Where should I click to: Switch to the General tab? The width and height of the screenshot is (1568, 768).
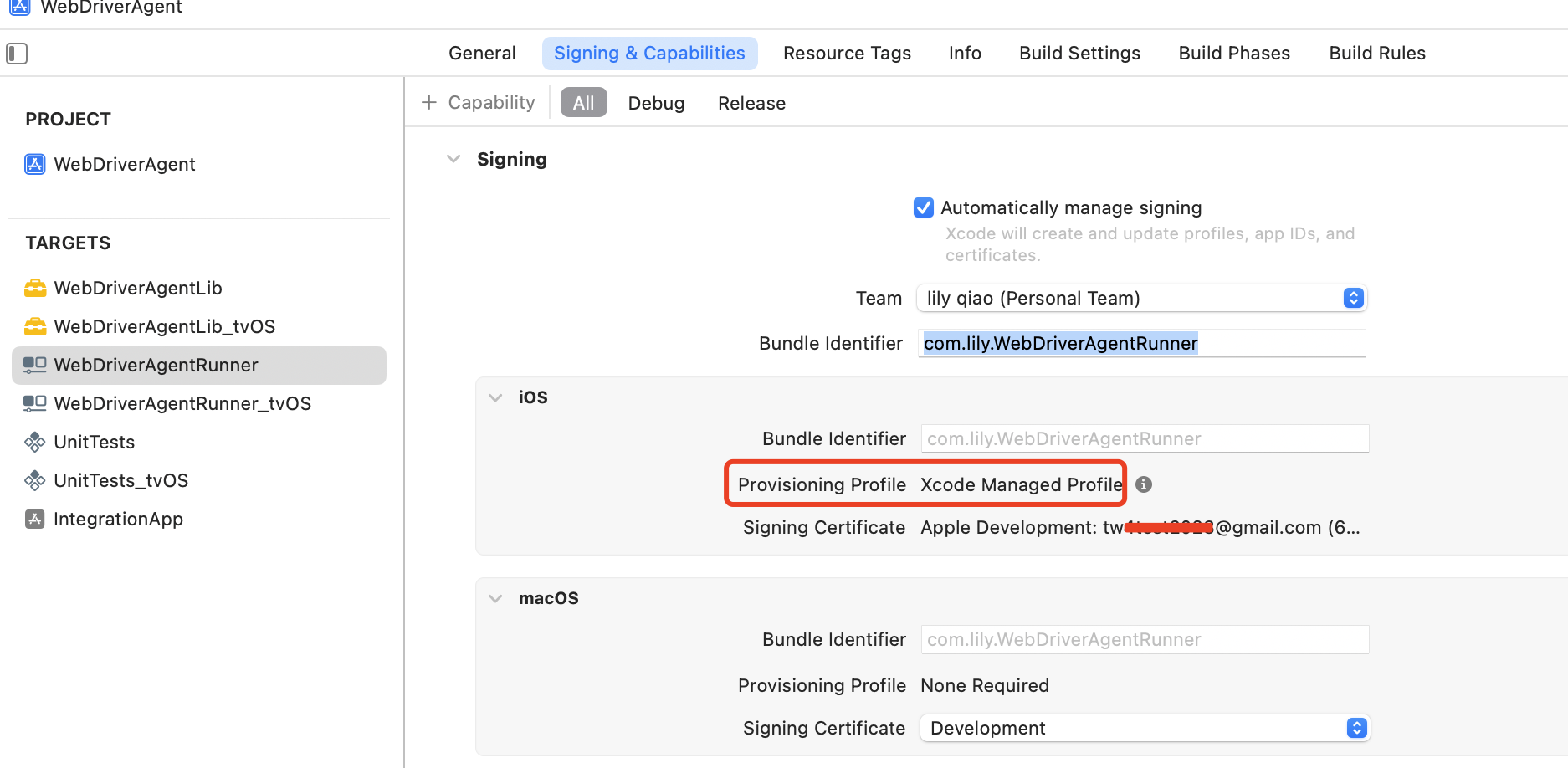[482, 54]
